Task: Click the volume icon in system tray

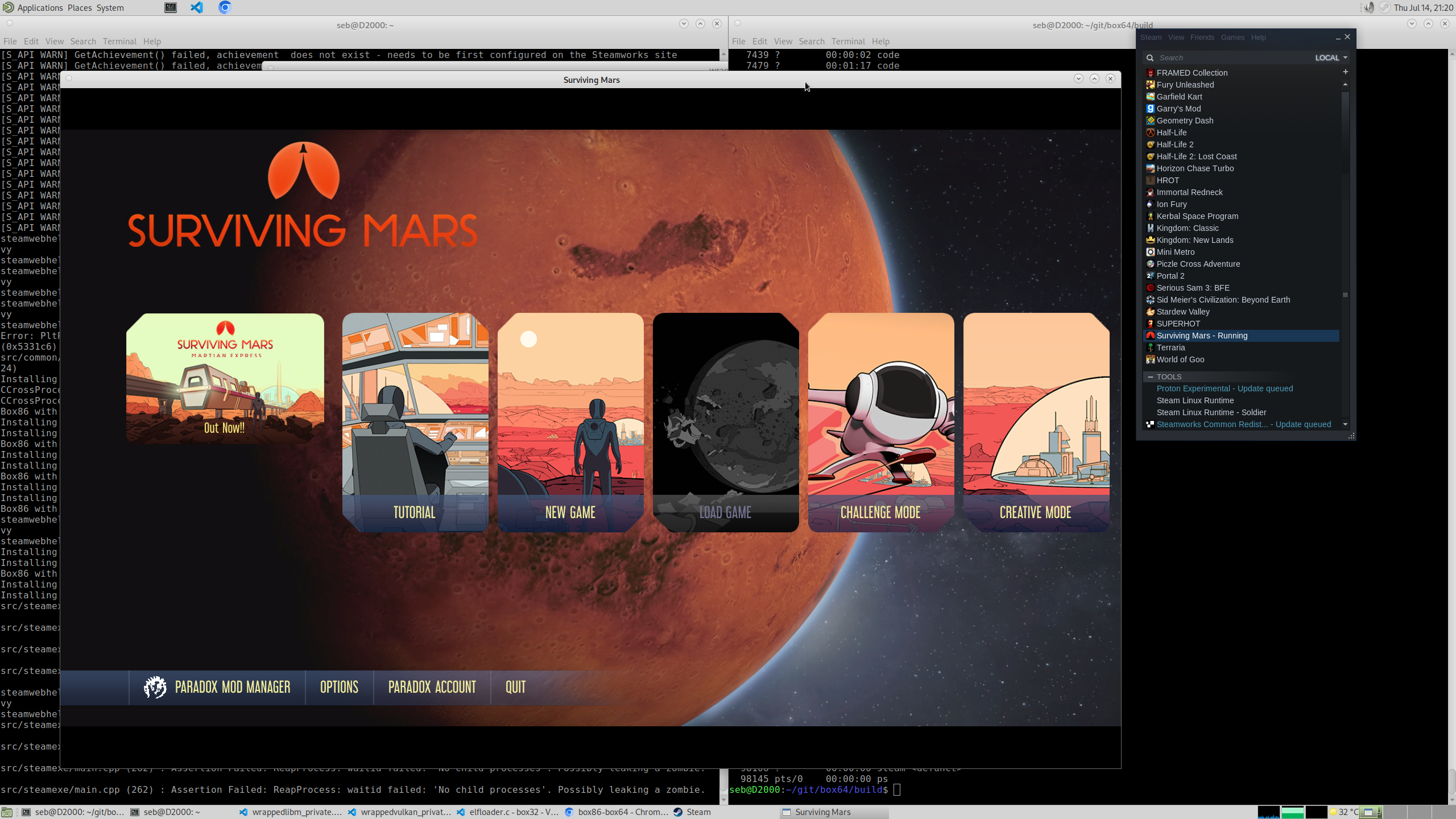Action: tap(1369, 7)
